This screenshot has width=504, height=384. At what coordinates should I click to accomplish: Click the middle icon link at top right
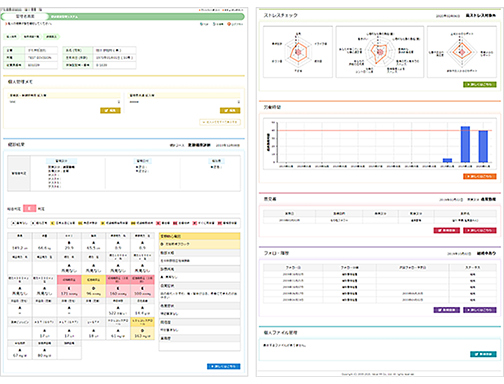218,24
